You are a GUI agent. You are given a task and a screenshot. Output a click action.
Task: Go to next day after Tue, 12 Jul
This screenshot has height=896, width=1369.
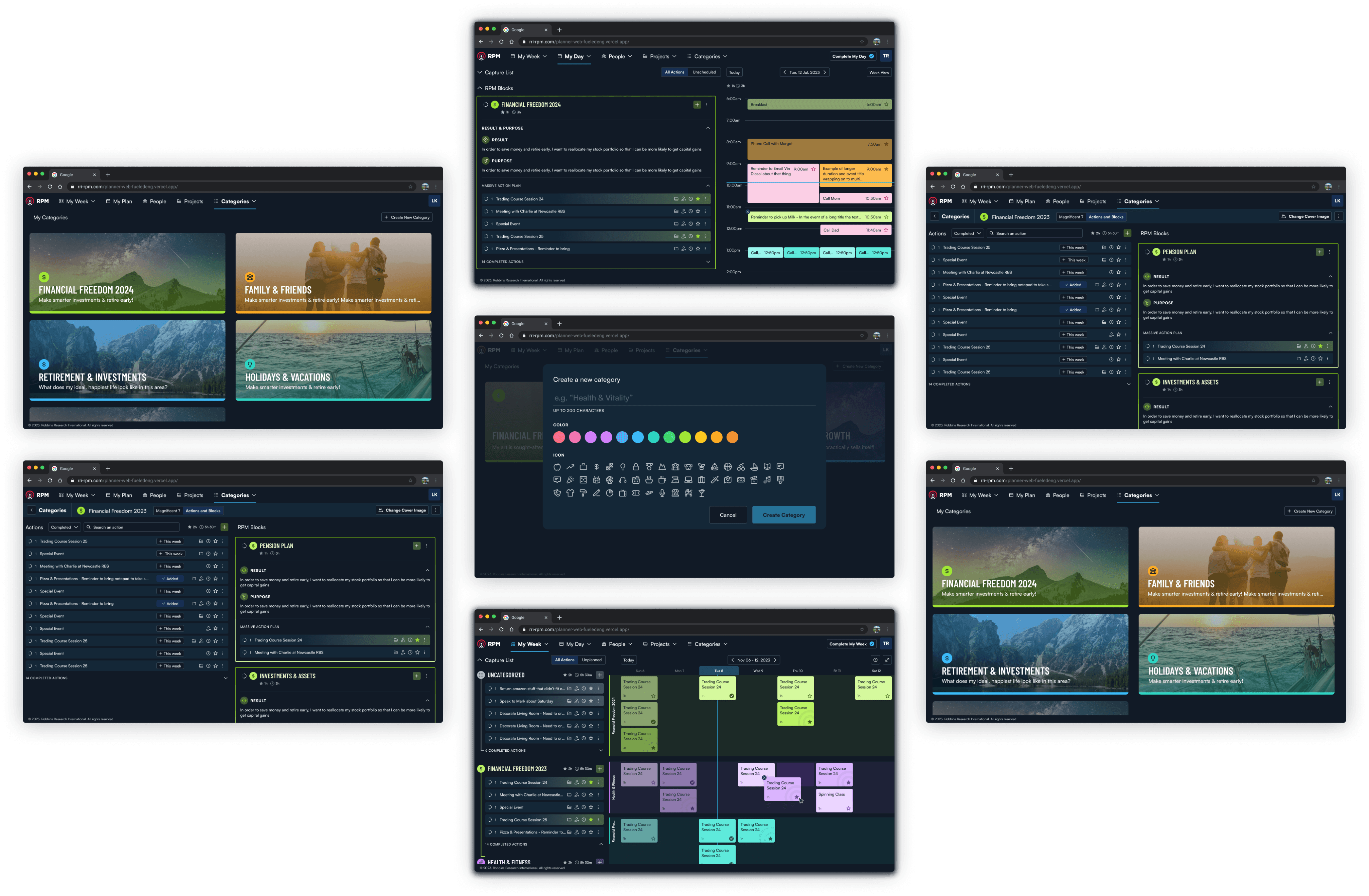point(825,72)
